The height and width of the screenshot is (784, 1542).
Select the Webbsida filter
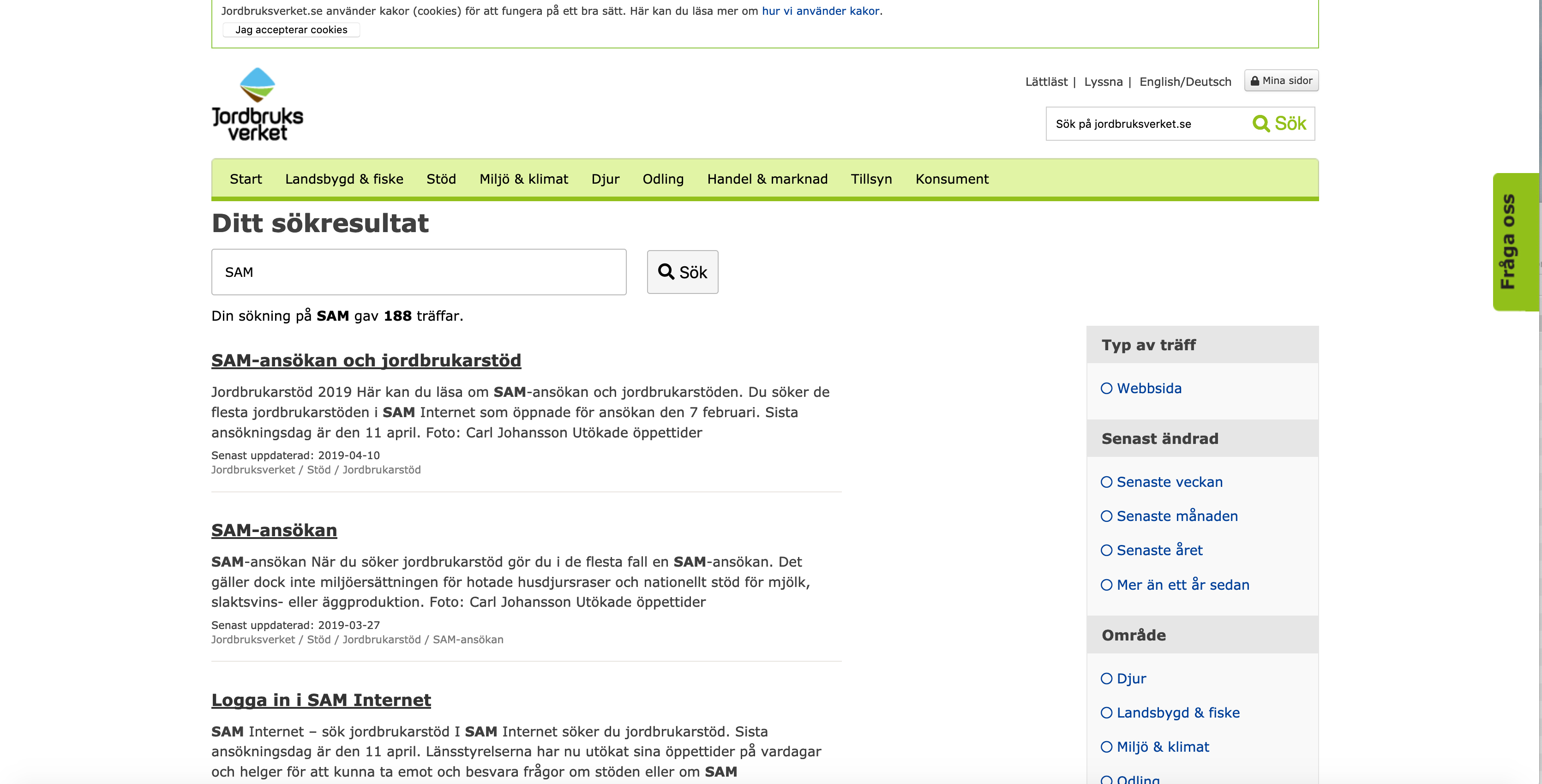(1141, 389)
